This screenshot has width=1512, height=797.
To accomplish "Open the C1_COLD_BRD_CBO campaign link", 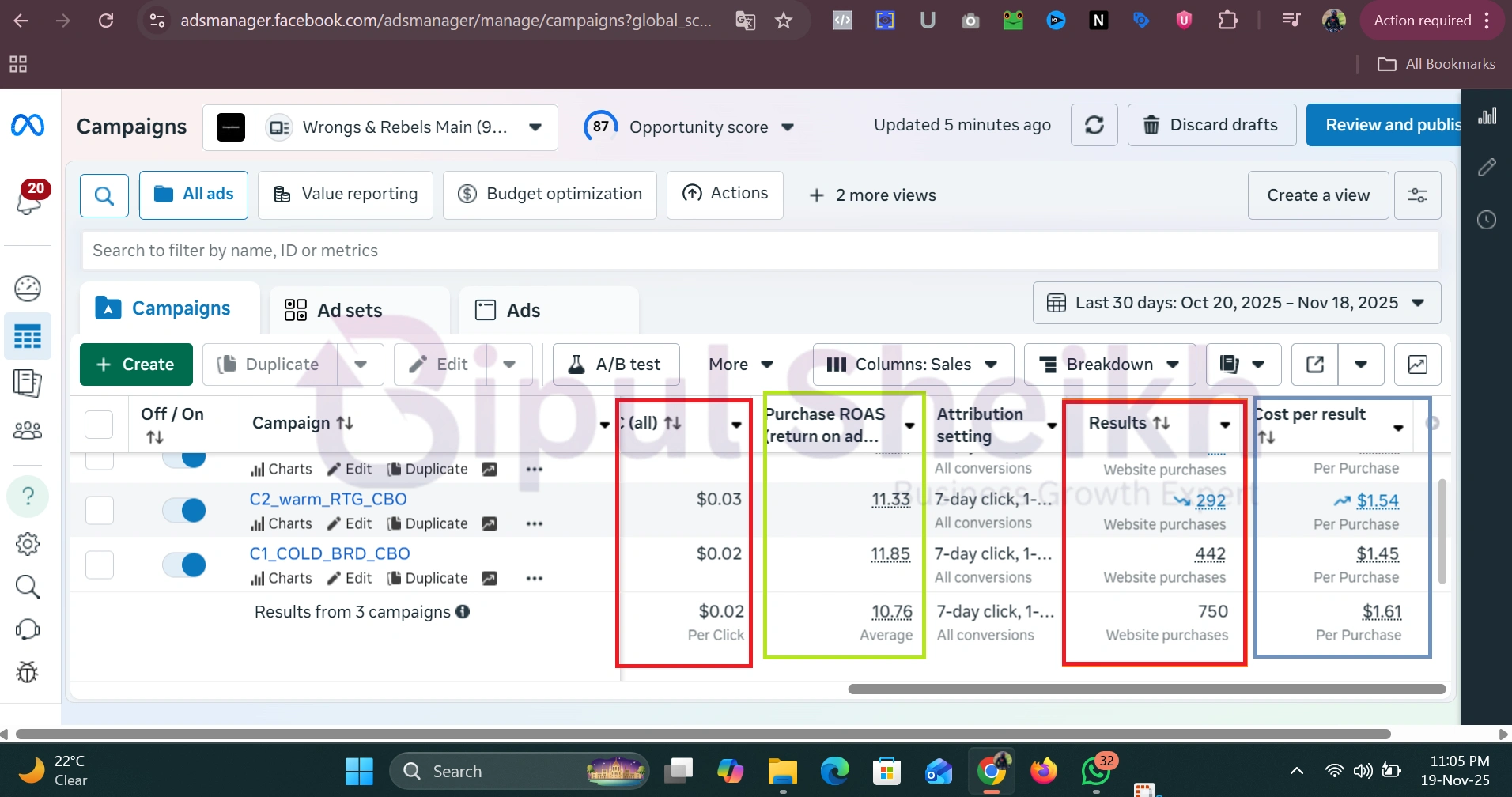I will (330, 553).
